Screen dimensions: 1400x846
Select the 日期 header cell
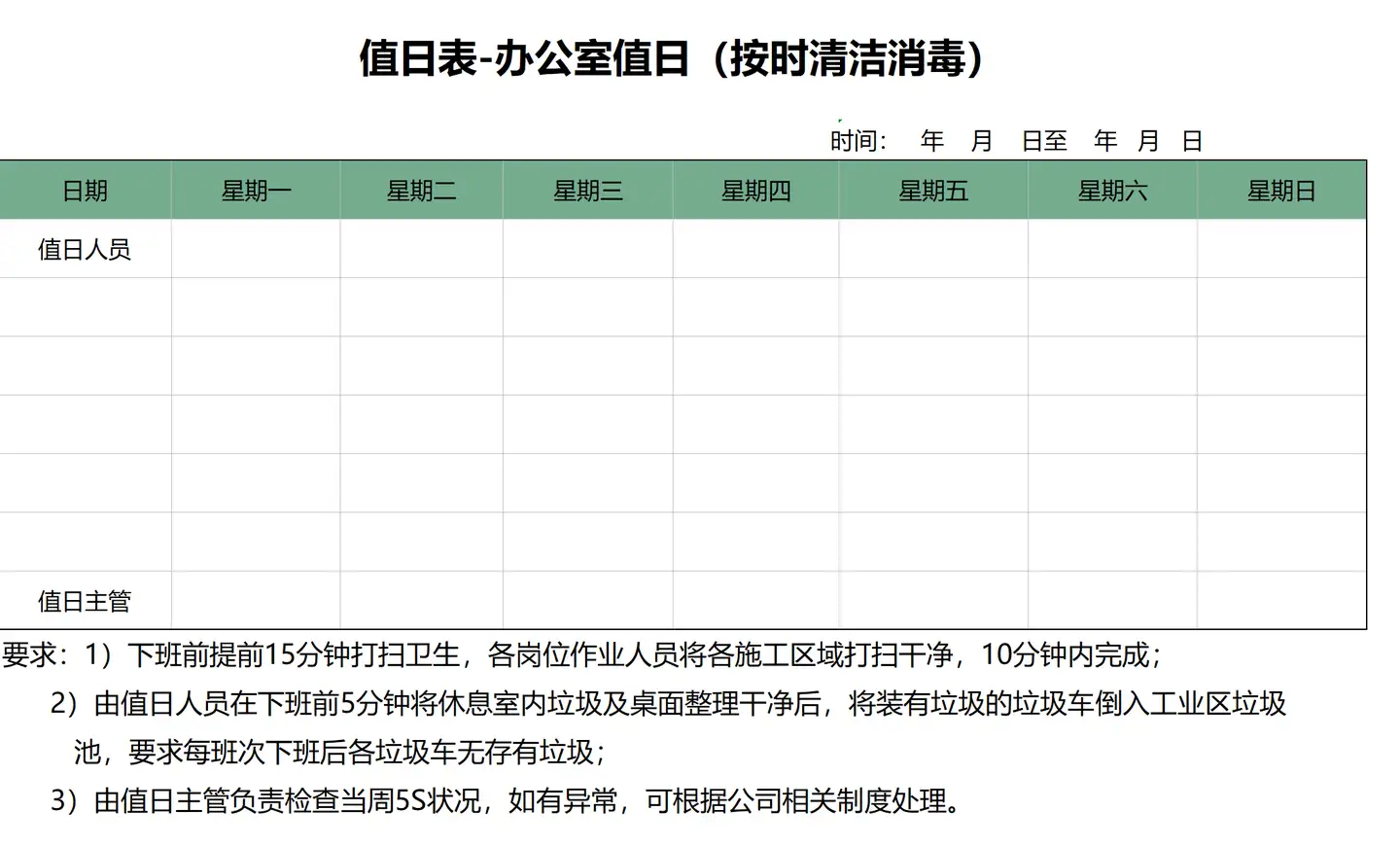(86, 191)
